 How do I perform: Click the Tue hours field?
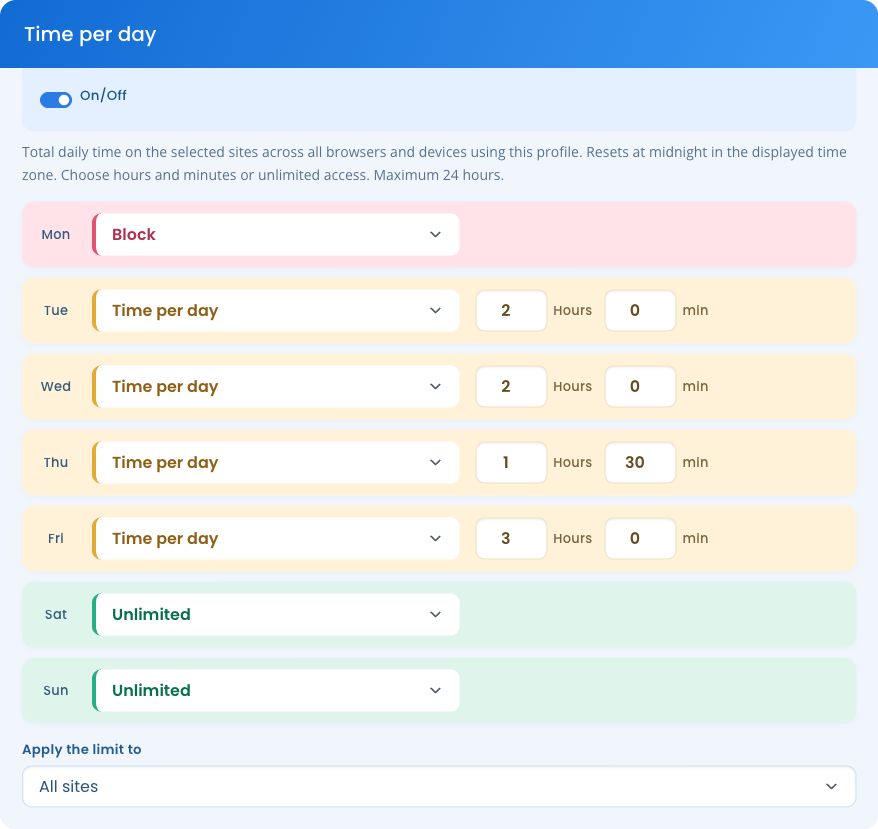pyautogui.click(x=511, y=310)
